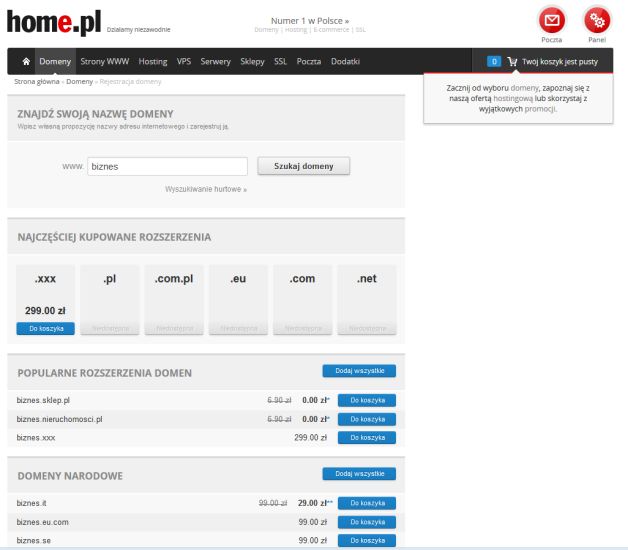Add biznes.it to cart
The height and width of the screenshot is (550, 628).
(367, 503)
